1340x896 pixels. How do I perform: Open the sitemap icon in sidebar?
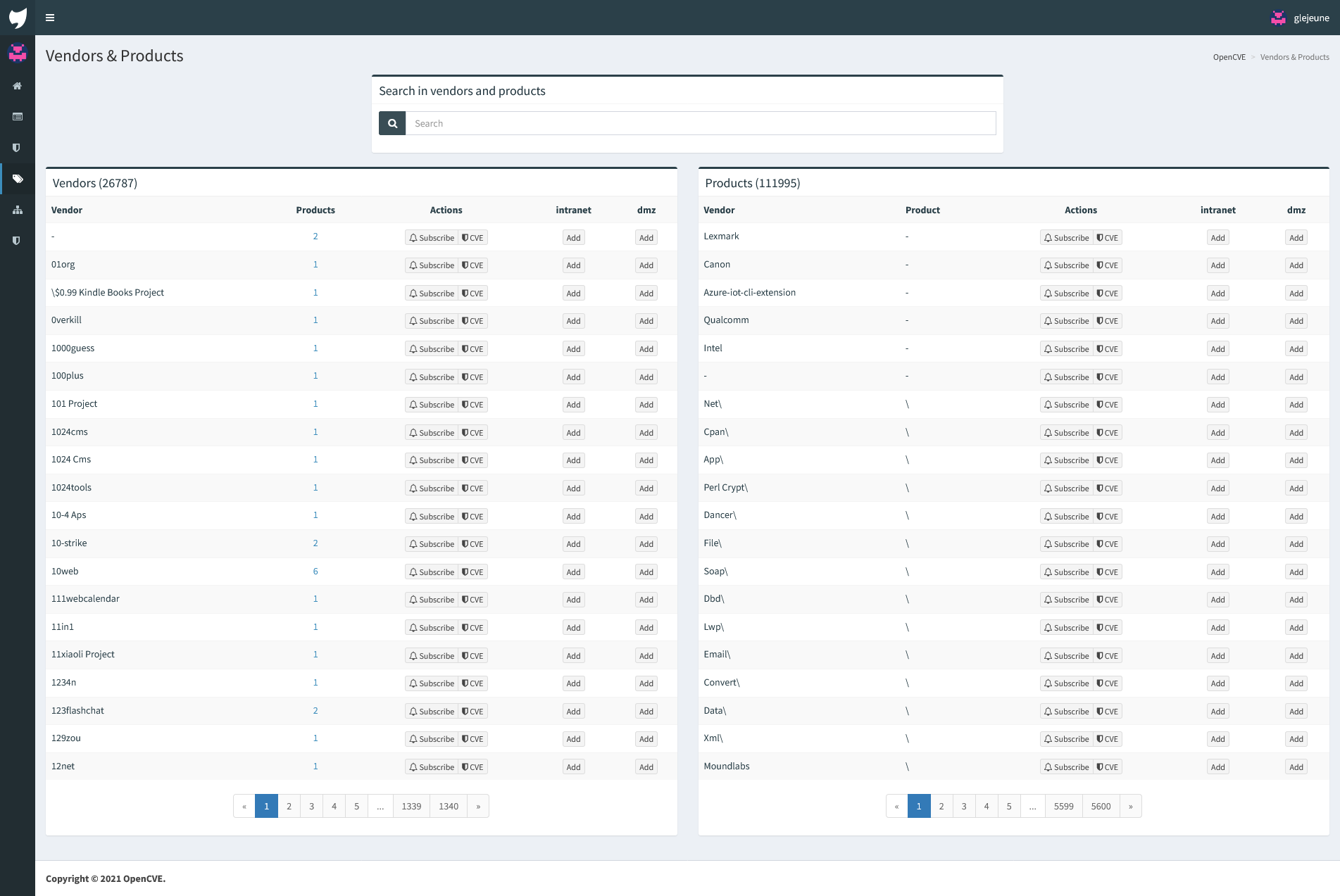coord(18,210)
